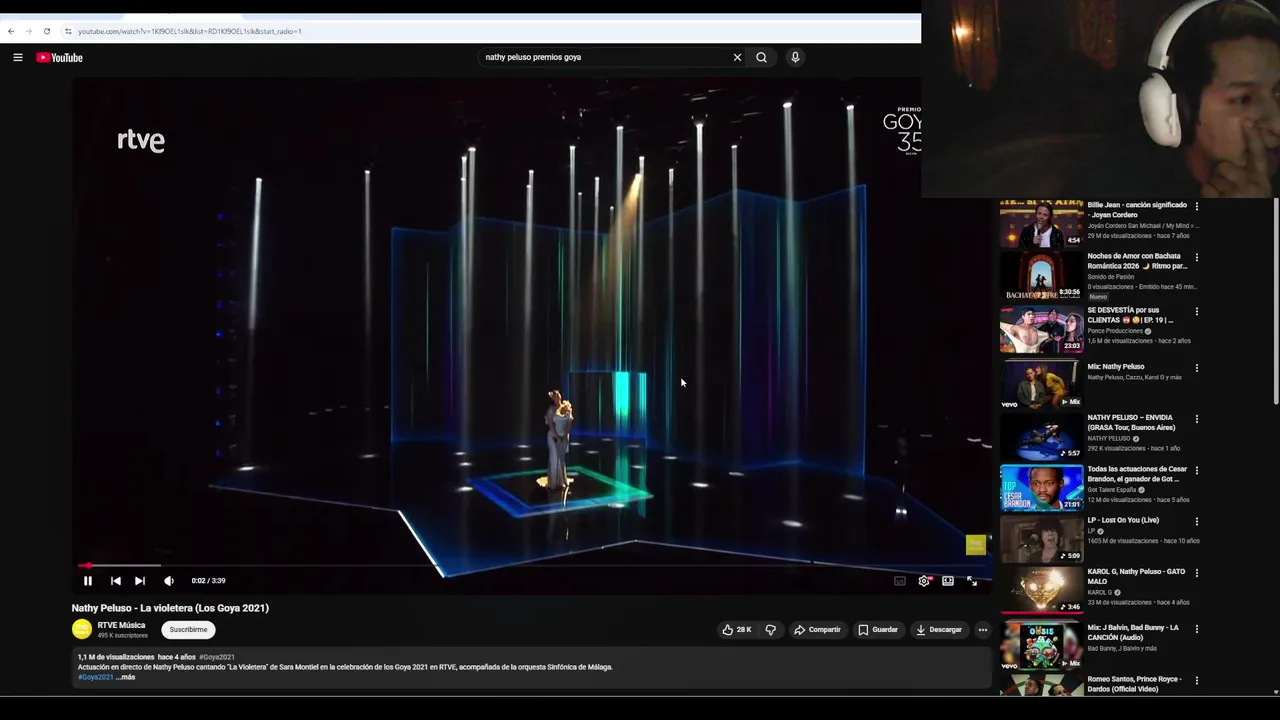Enter fullscreen mode in the player
Screen dimensions: 1280x720
click(x=972, y=581)
